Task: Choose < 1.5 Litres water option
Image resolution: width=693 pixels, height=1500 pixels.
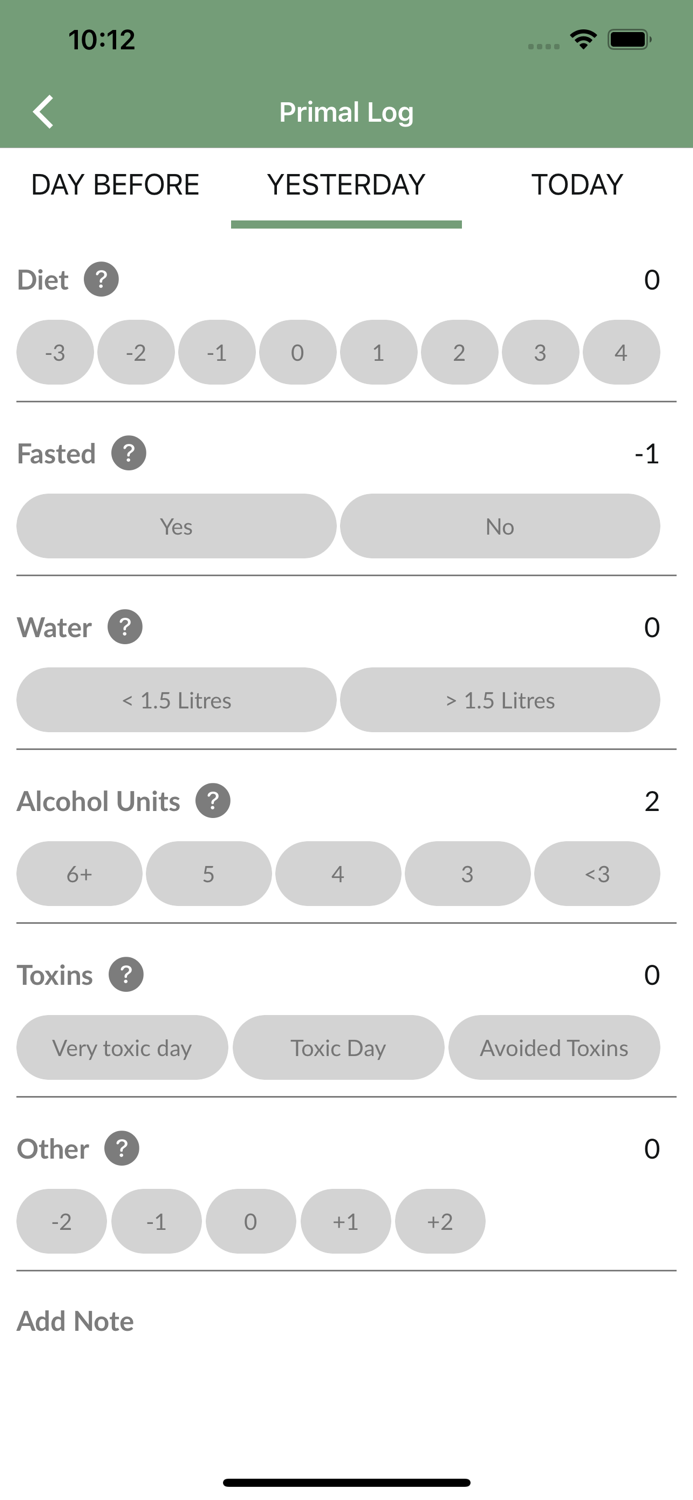Action: (x=176, y=700)
